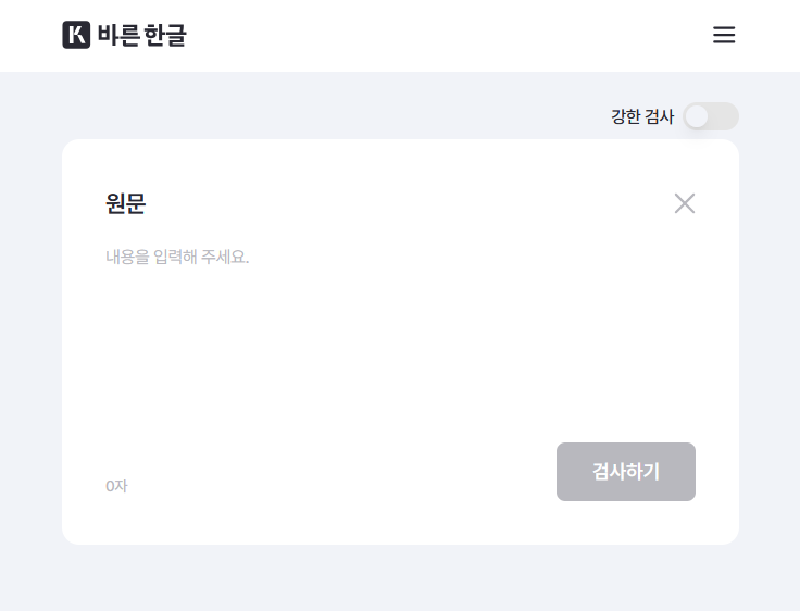Click the 바른 한글 header title
Image resolution: width=800 pixels, height=611 pixels.
point(140,35)
